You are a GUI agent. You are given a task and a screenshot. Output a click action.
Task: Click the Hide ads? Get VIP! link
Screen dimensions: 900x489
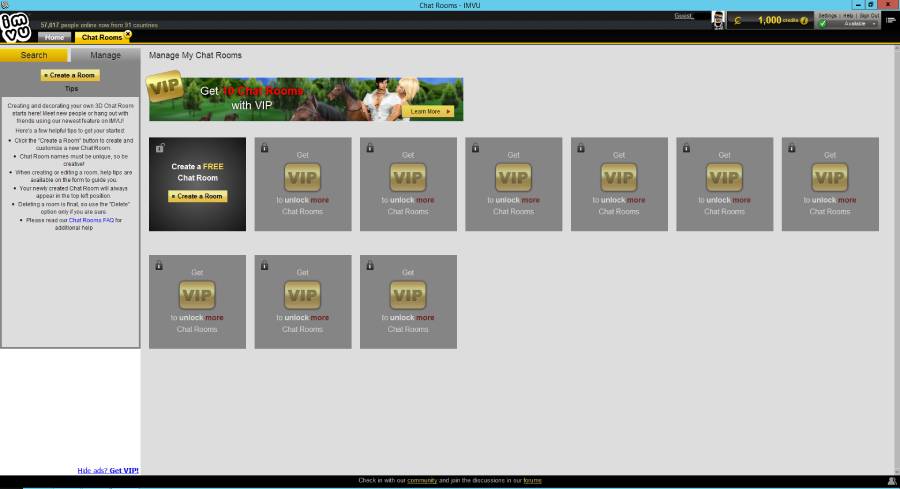click(x=108, y=470)
